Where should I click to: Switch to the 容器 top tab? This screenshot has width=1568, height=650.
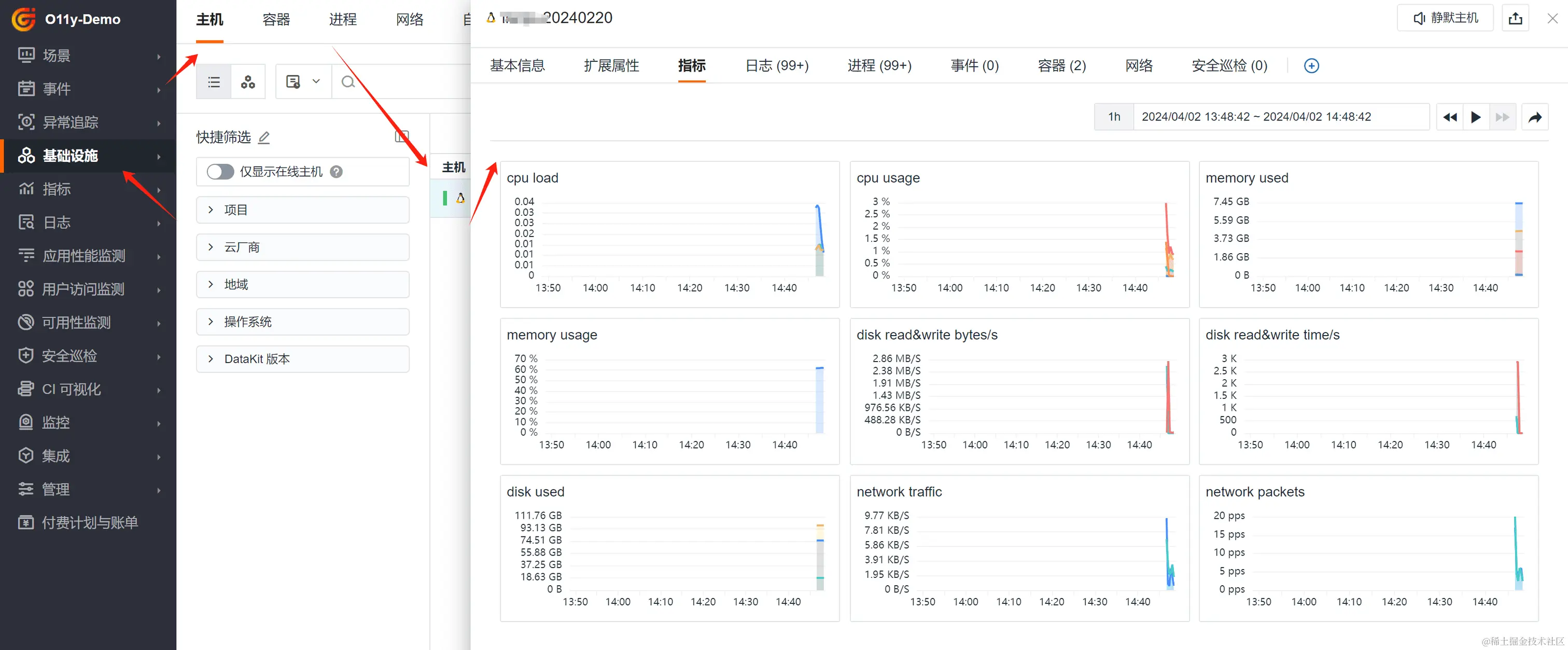point(276,20)
